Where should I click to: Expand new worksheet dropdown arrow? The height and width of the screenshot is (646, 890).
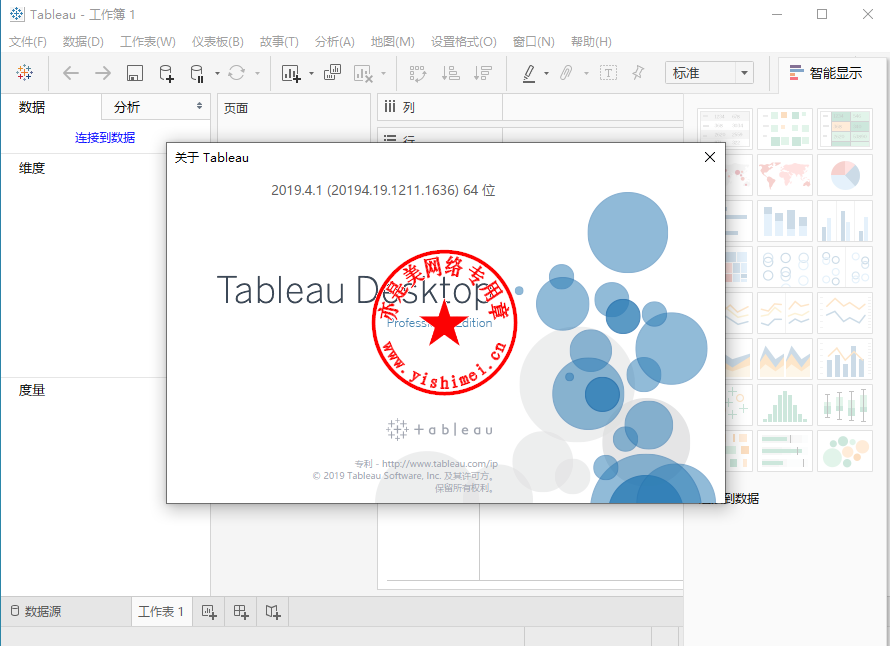tap(311, 73)
